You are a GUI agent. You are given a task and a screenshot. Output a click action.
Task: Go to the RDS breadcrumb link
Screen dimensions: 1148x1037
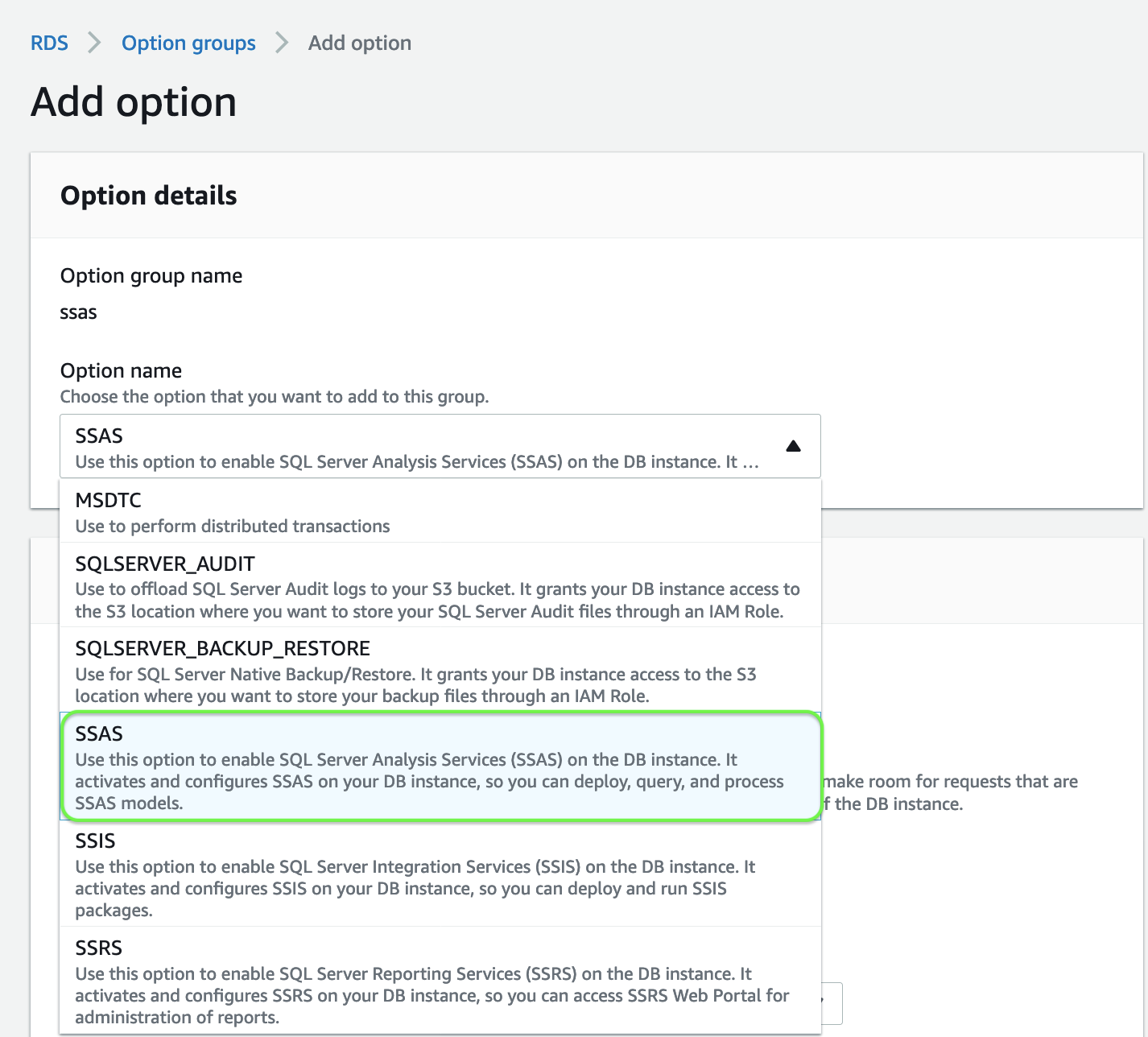(49, 43)
